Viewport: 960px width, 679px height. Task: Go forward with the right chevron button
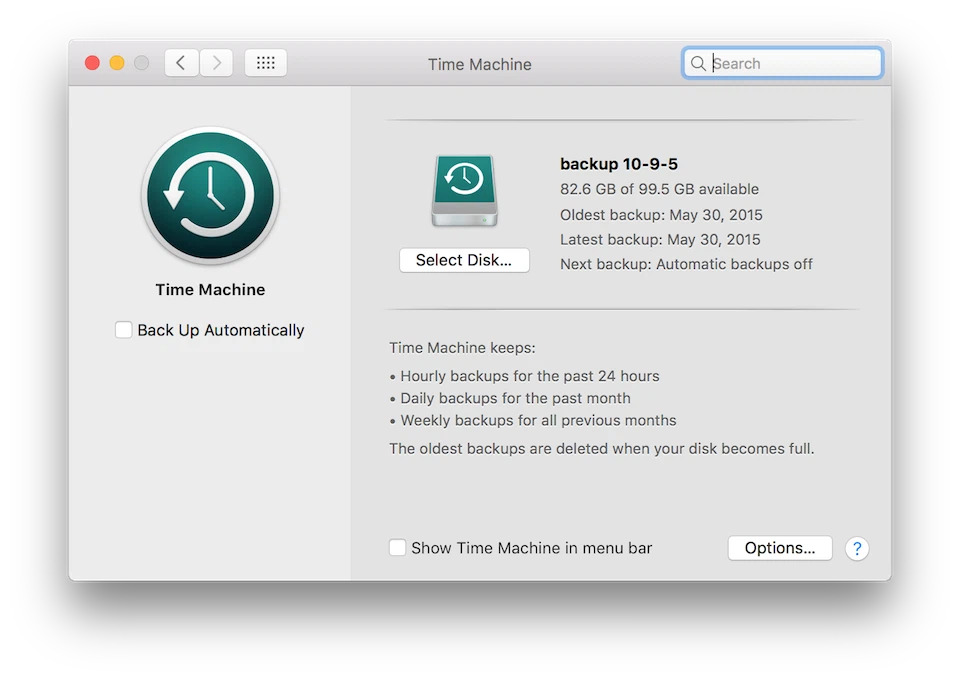click(216, 62)
